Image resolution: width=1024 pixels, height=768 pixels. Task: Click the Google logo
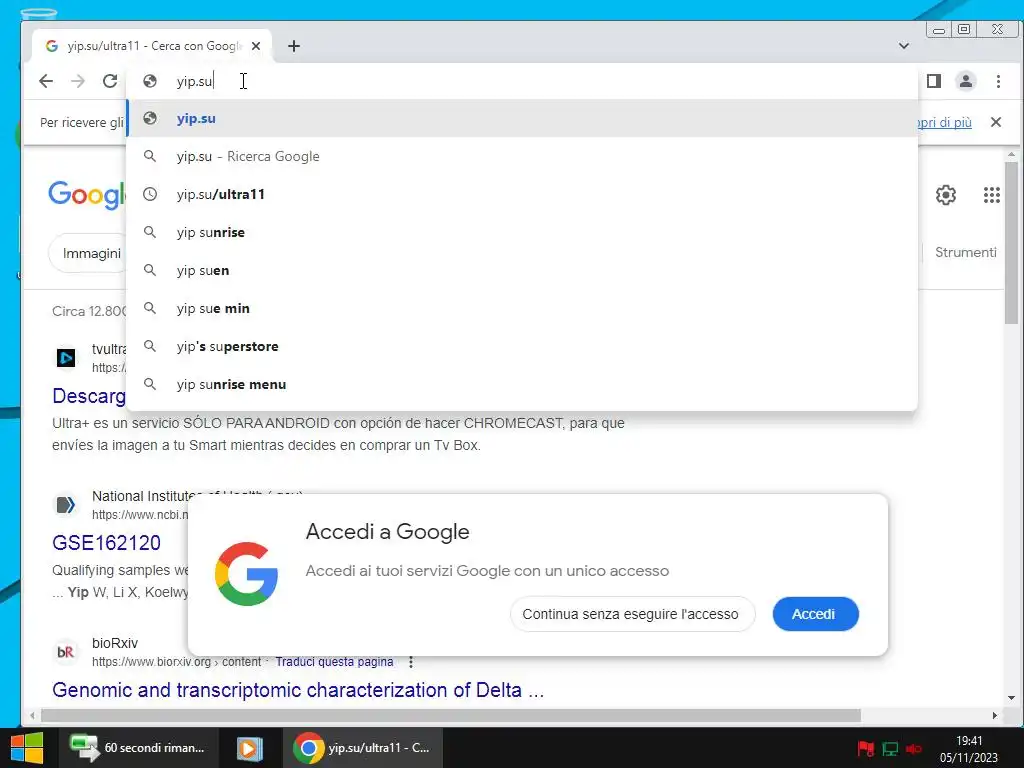tap(87, 195)
